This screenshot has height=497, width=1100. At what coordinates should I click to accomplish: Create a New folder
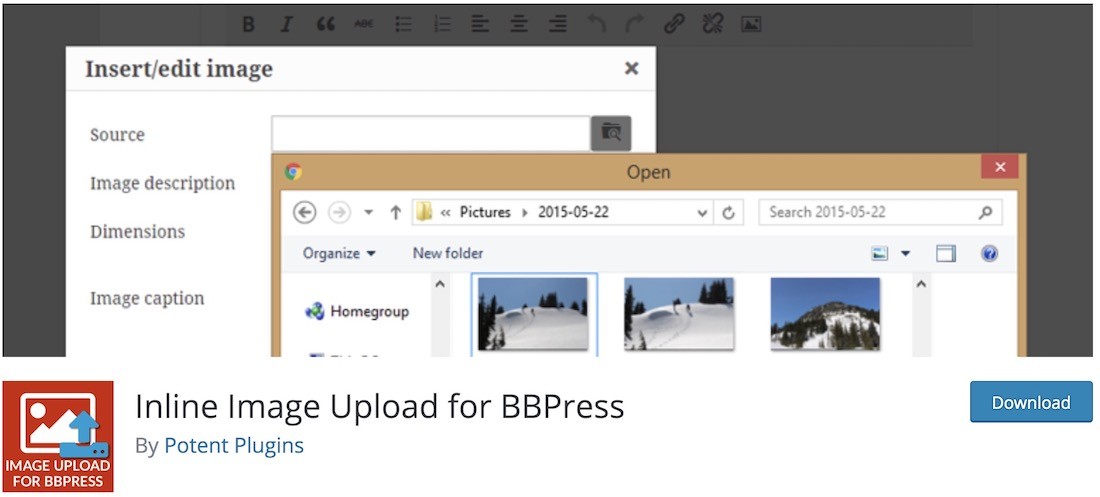[448, 253]
